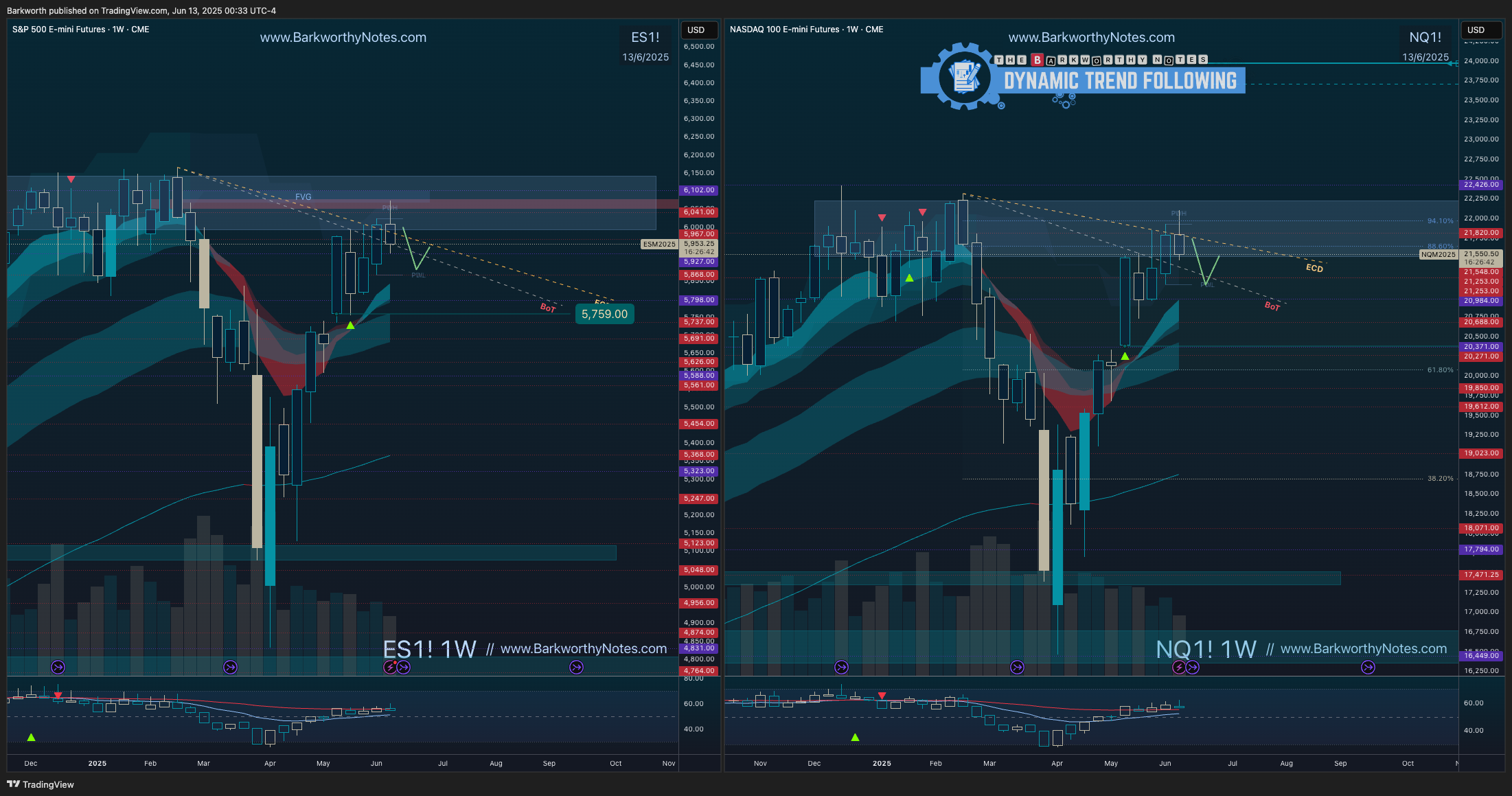Click the 16,449.00 purple price level tag

coord(1481,656)
